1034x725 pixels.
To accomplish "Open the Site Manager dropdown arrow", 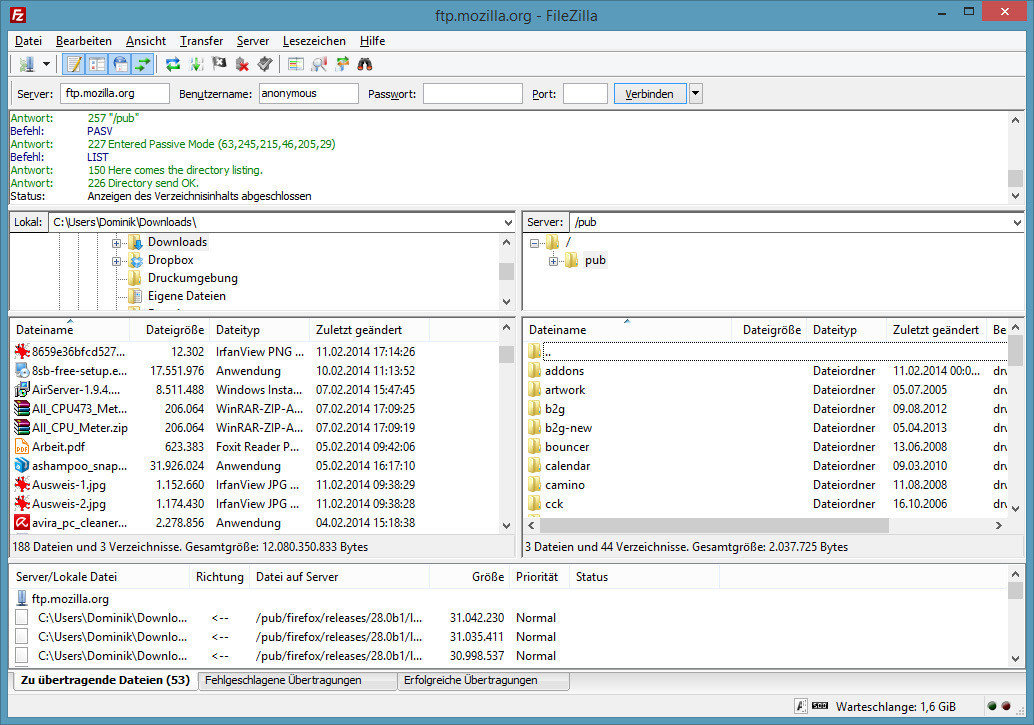I will point(46,64).
